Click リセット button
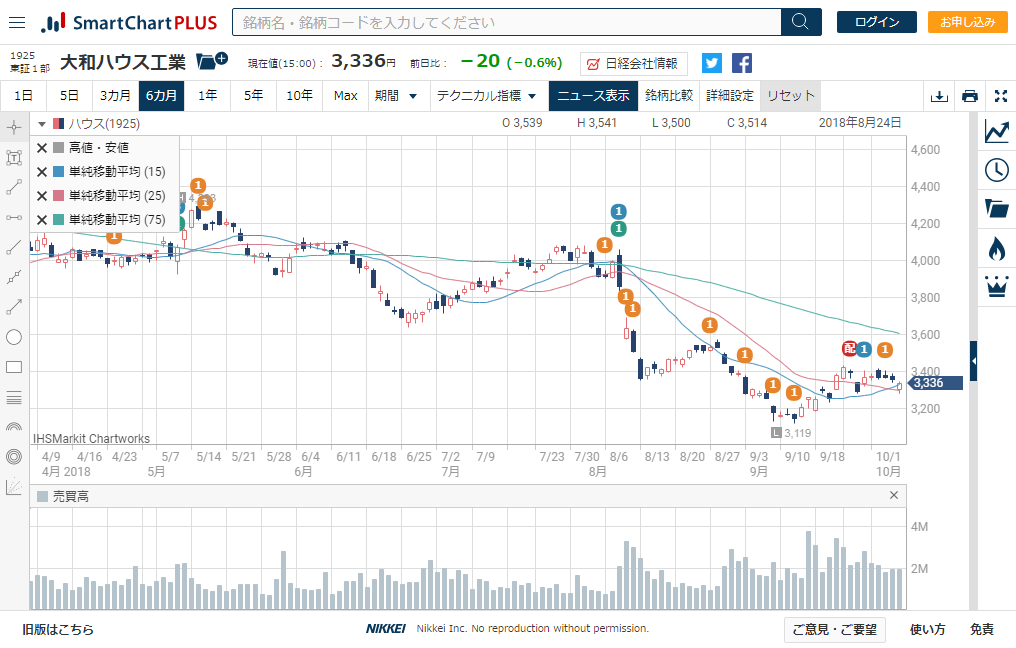The width and height of the screenshot is (1016, 648). pyautogui.click(x=791, y=96)
